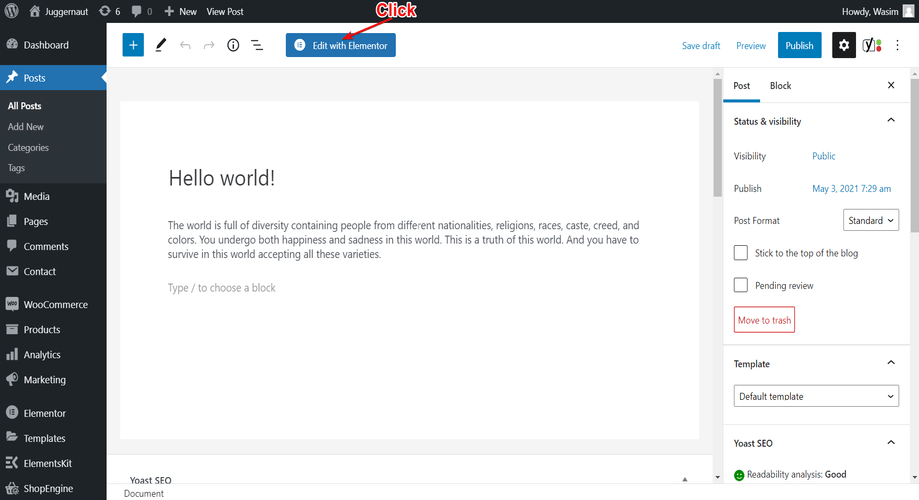Click the Publish button

pos(799,45)
